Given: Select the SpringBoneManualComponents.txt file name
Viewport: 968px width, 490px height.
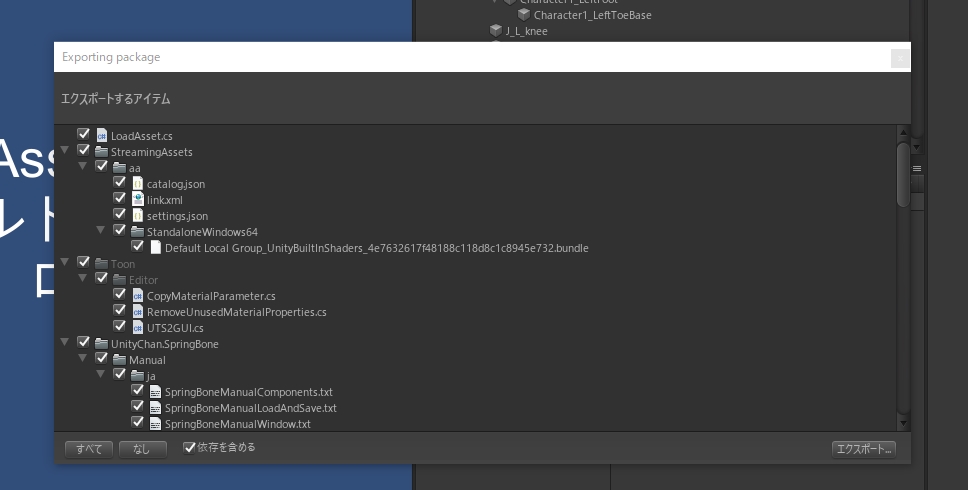Looking at the screenshot, I should (248, 392).
